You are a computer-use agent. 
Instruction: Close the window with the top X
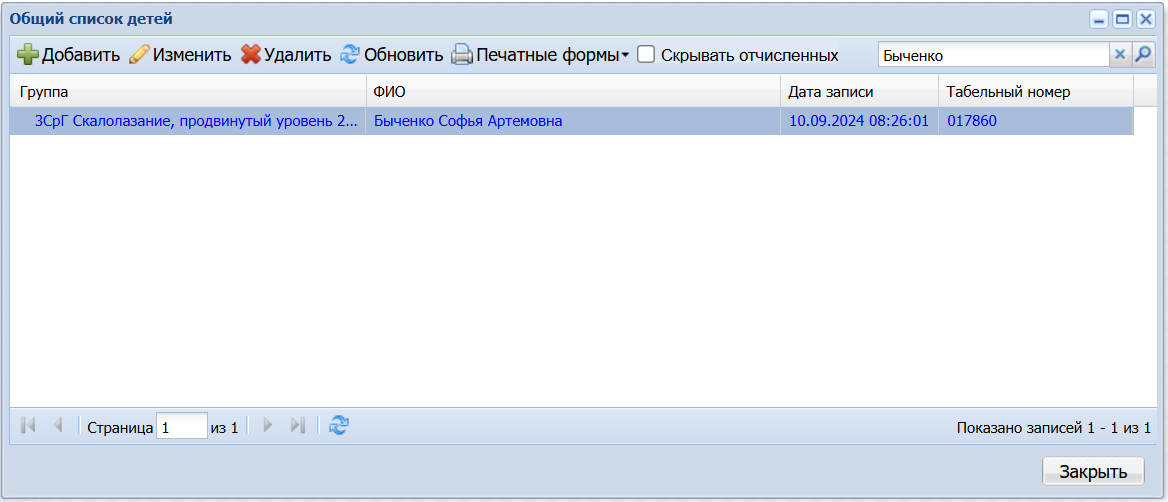click(x=1146, y=19)
